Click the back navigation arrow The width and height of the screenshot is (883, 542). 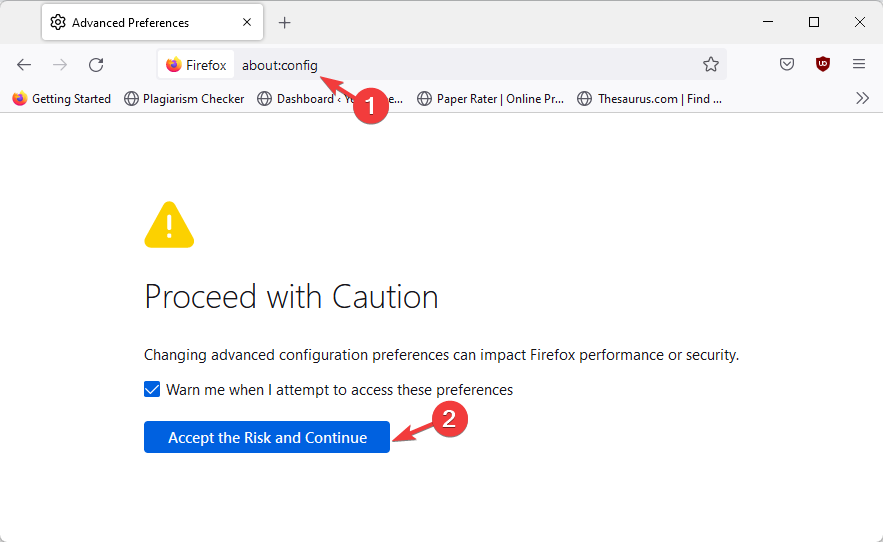click(24, 65)
